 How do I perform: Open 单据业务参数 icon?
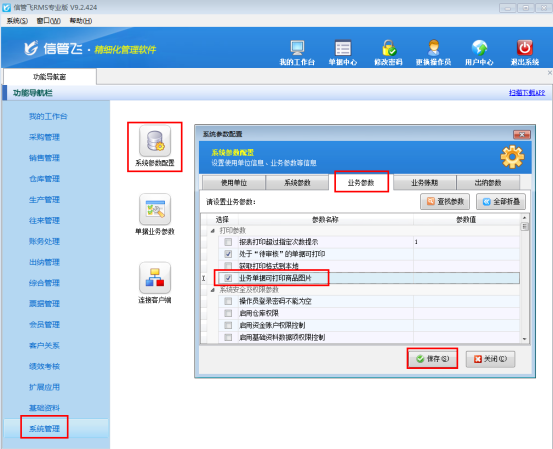tap(155, 209)
